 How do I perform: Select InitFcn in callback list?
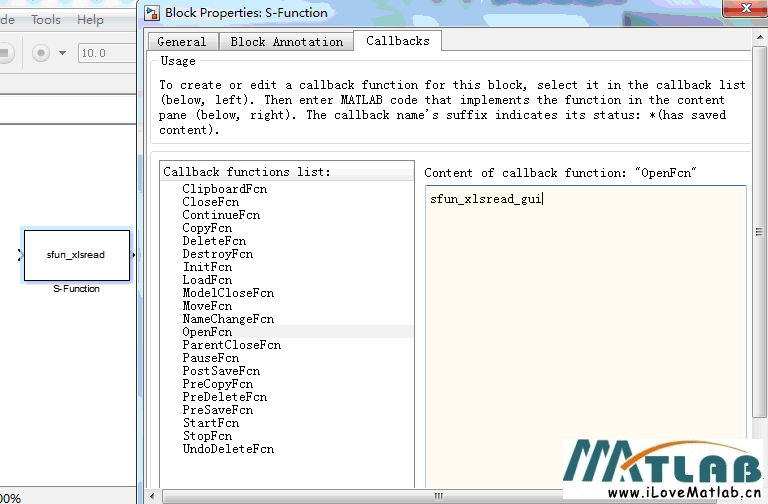[x=207, y=267]
